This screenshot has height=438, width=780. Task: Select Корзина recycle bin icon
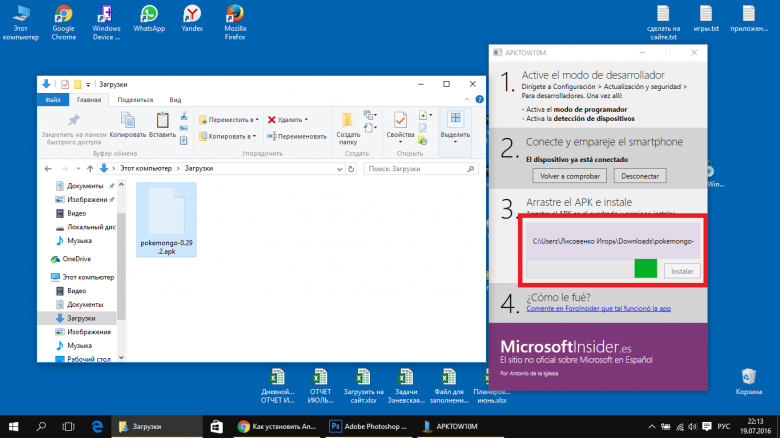point(749,382)
